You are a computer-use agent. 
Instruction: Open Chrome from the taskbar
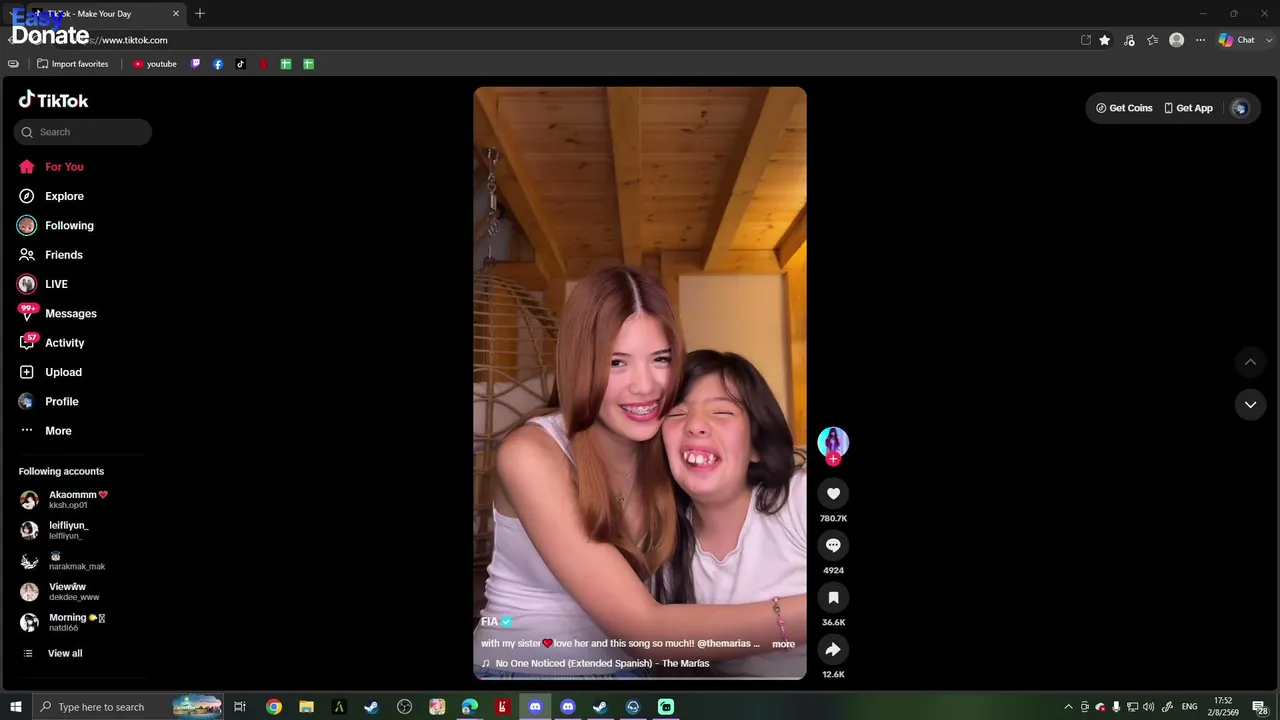coord(274,707)
